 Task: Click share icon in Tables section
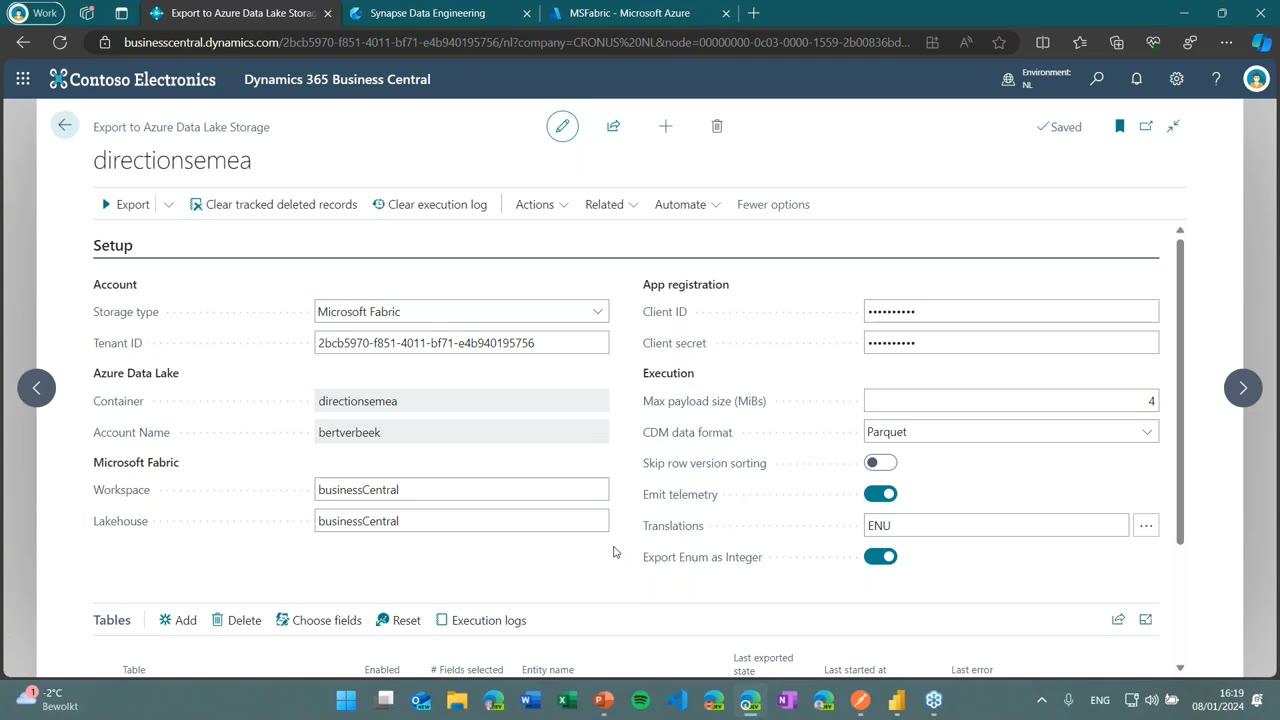coord(1118,620)
